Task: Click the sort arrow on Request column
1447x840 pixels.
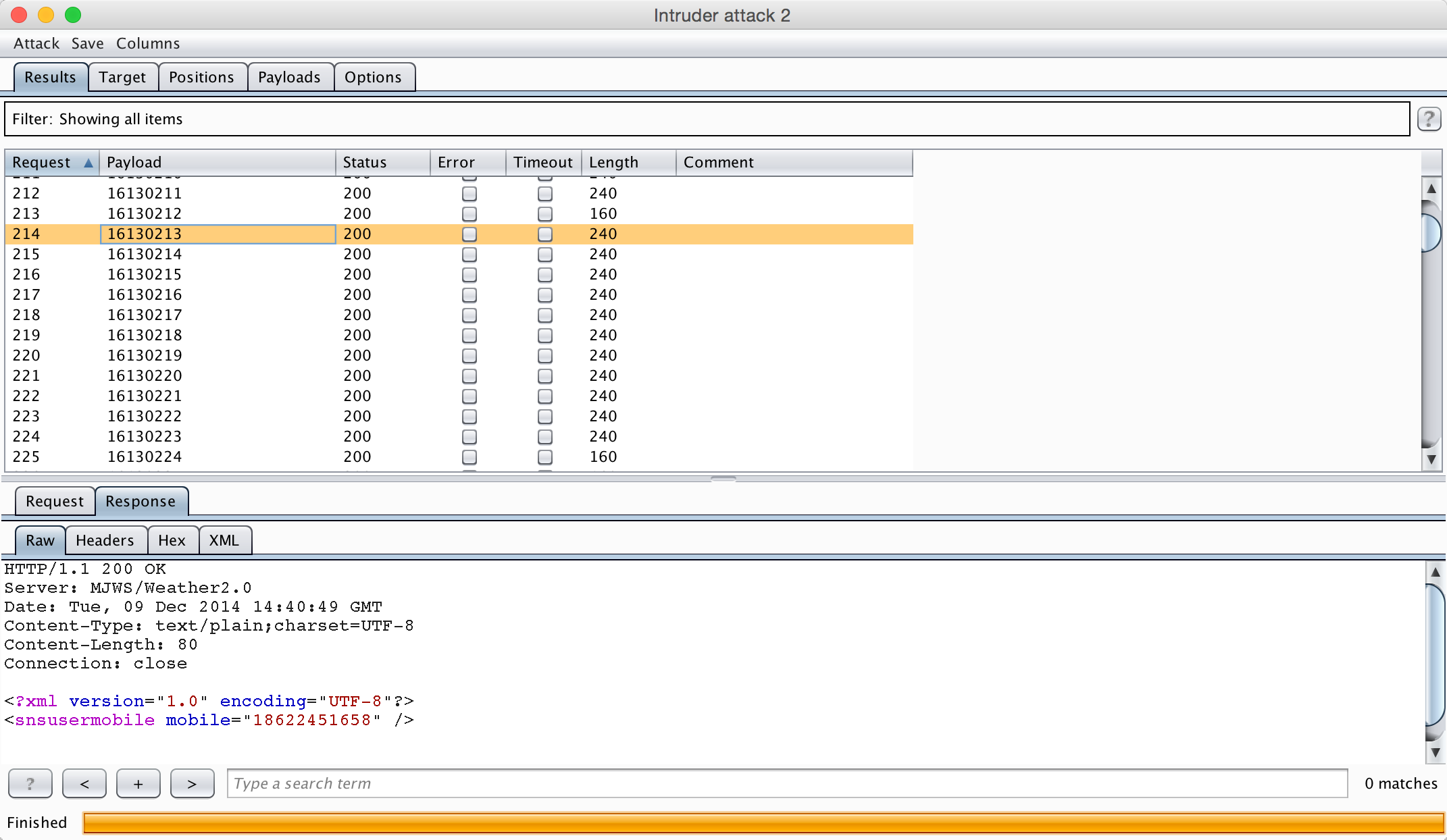Action: pyautogui.click(x=88, y=163)
